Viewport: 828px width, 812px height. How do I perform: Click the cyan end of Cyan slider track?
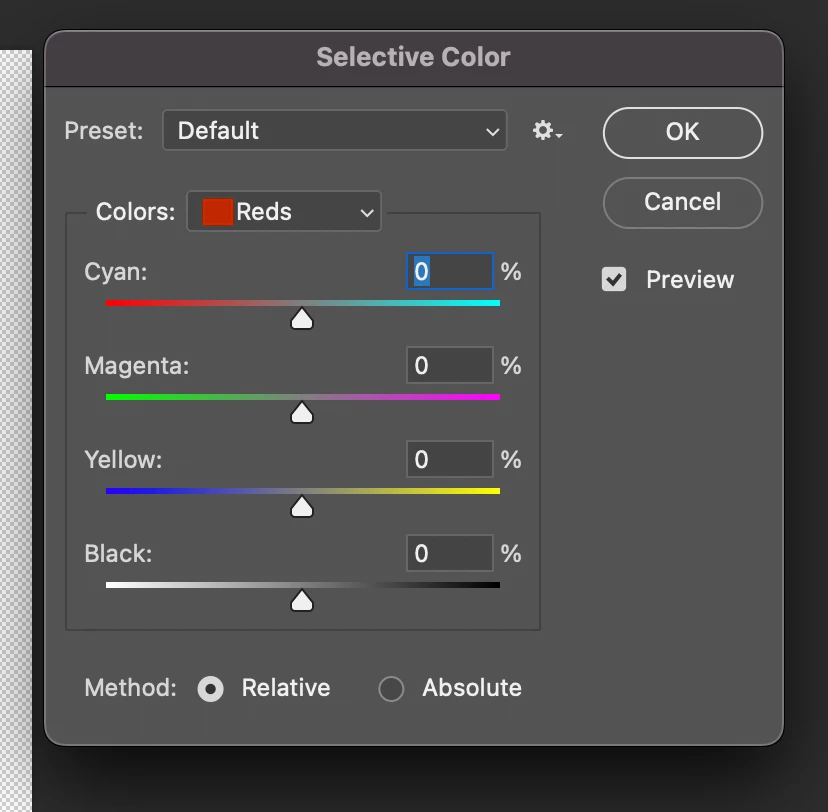pyautogui.click(x=494, y=302)
